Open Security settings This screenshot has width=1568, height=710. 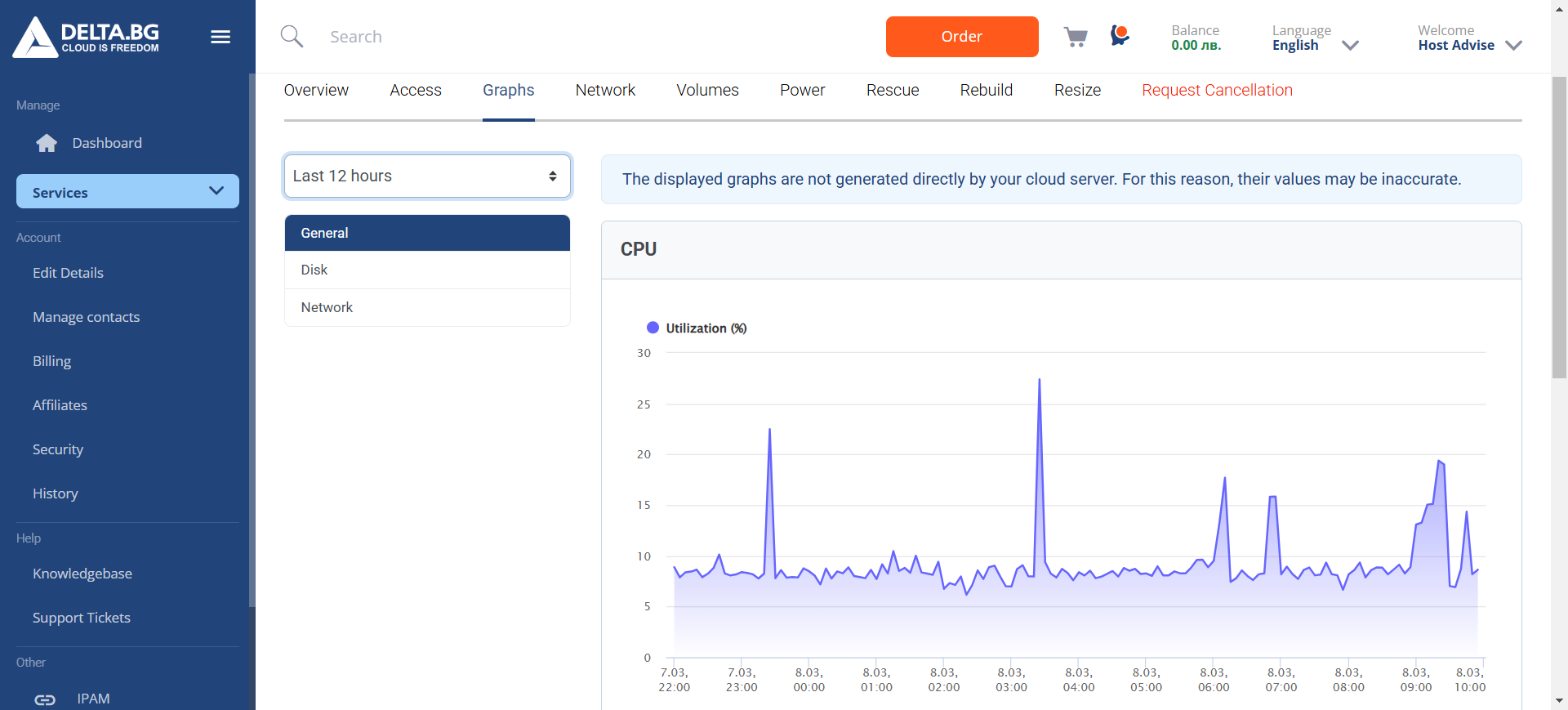click(x=58, y=449)
